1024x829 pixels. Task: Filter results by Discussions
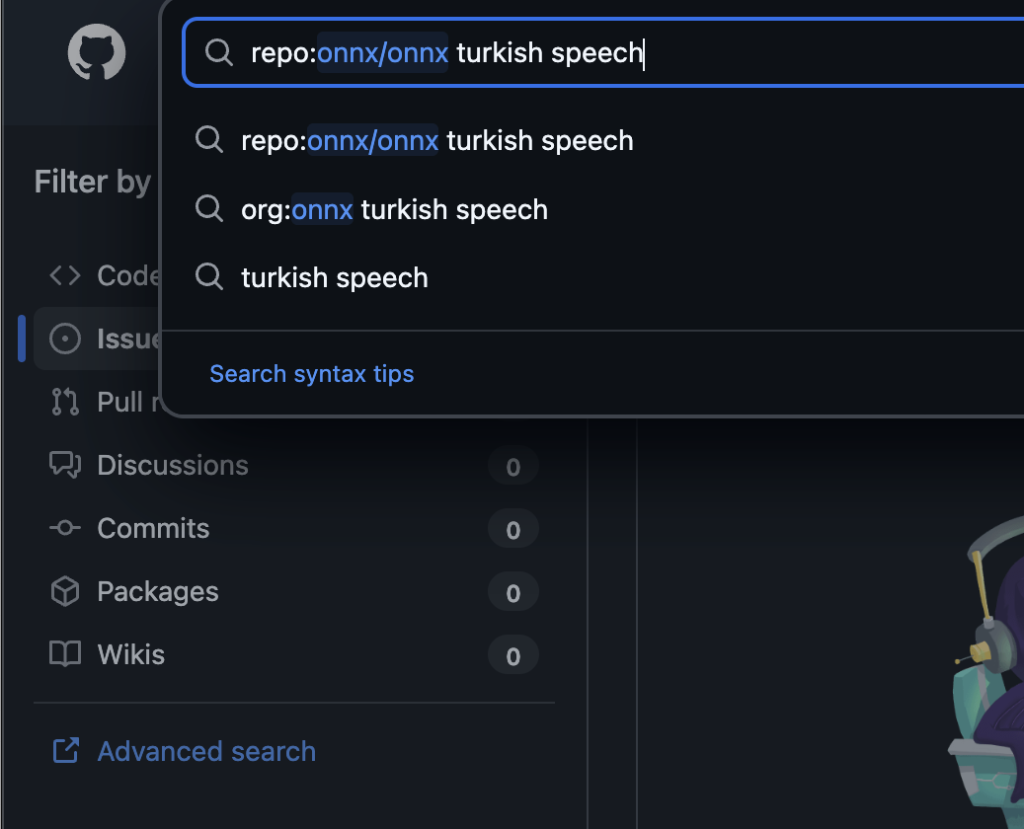tap(172, 465)
